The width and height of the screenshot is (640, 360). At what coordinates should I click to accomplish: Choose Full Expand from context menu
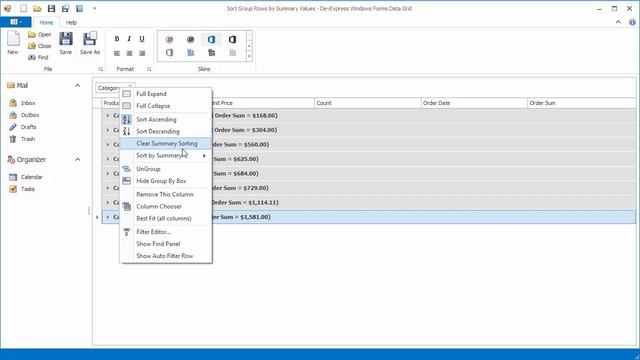click(166, 94)
